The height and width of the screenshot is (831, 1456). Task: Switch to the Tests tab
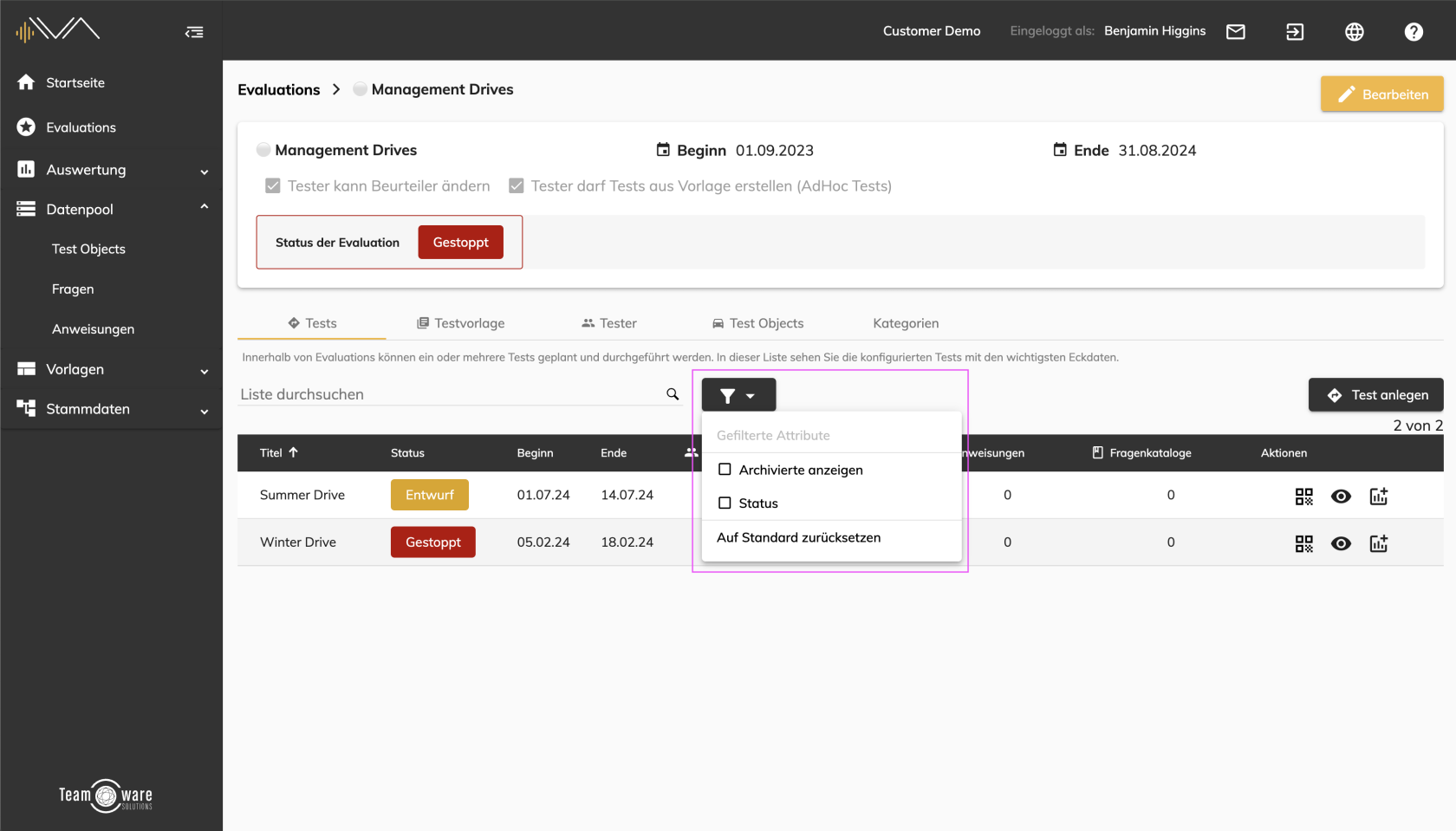click(x=312, y=323)
